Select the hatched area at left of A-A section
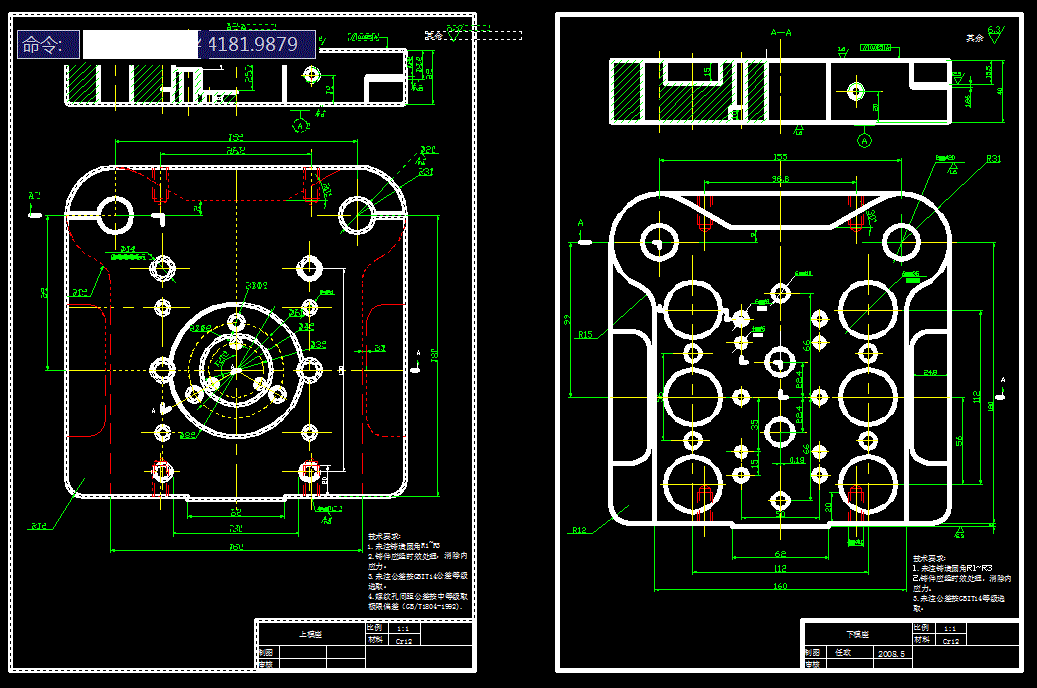Screen dimensions: 1037x688 tap(626, 91)
